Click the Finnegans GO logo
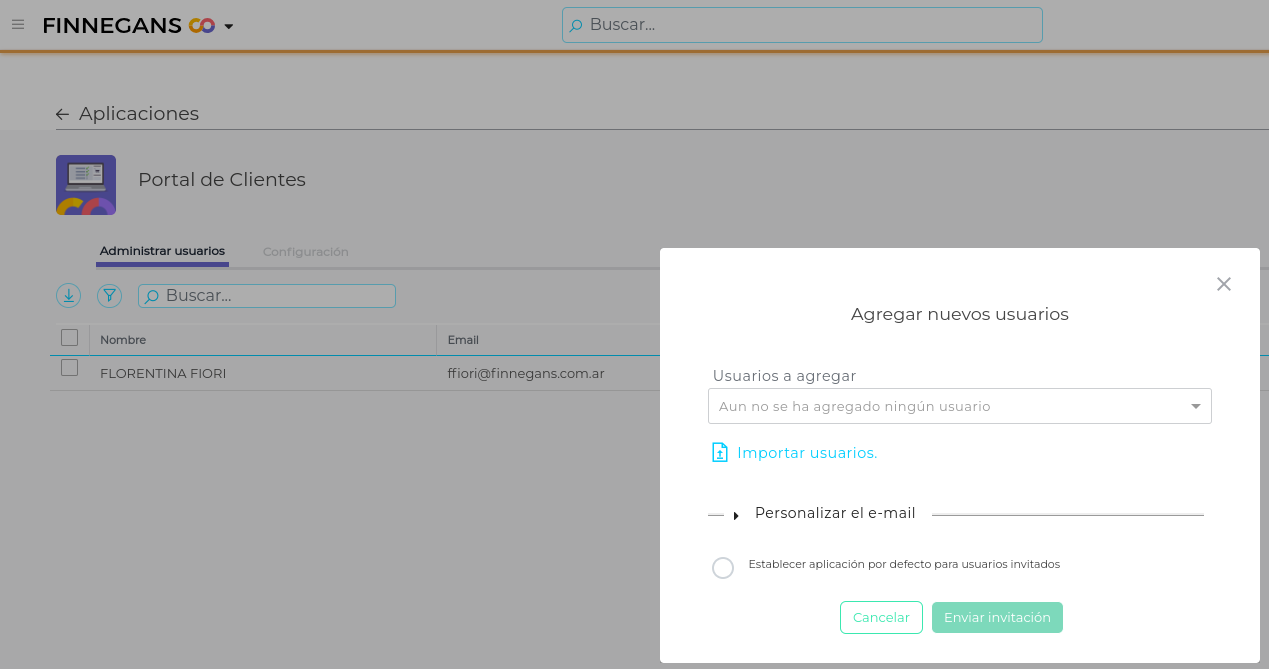Viewport: 1269px width, 669px height. click(x=128, y=26)
